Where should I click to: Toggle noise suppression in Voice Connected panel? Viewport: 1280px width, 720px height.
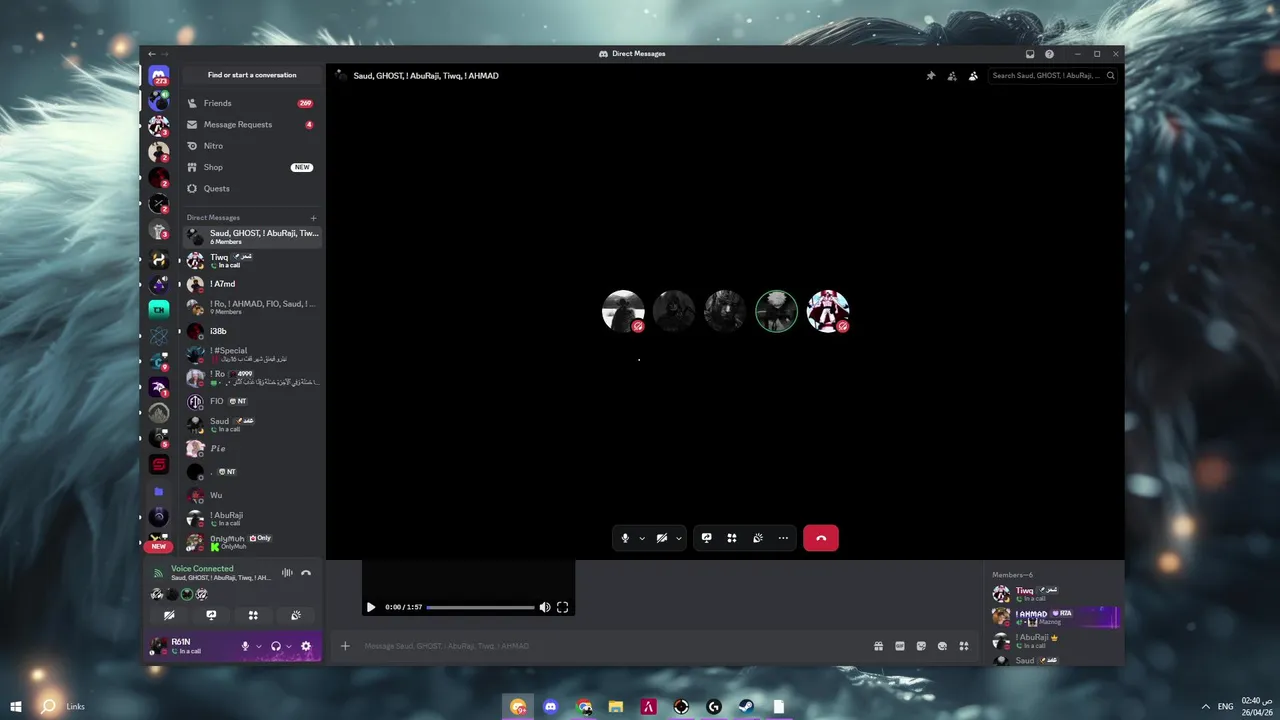tap(287, 573)
